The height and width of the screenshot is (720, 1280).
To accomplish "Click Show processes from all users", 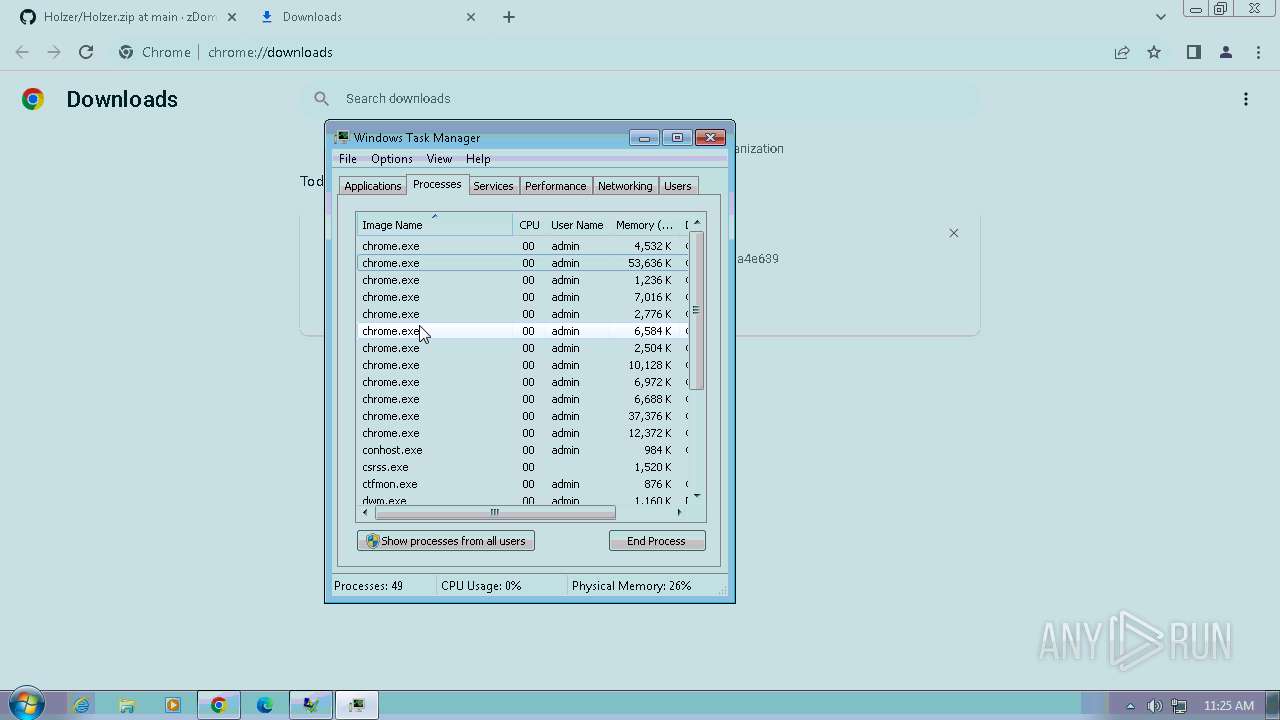I will [x=446, y=541].
